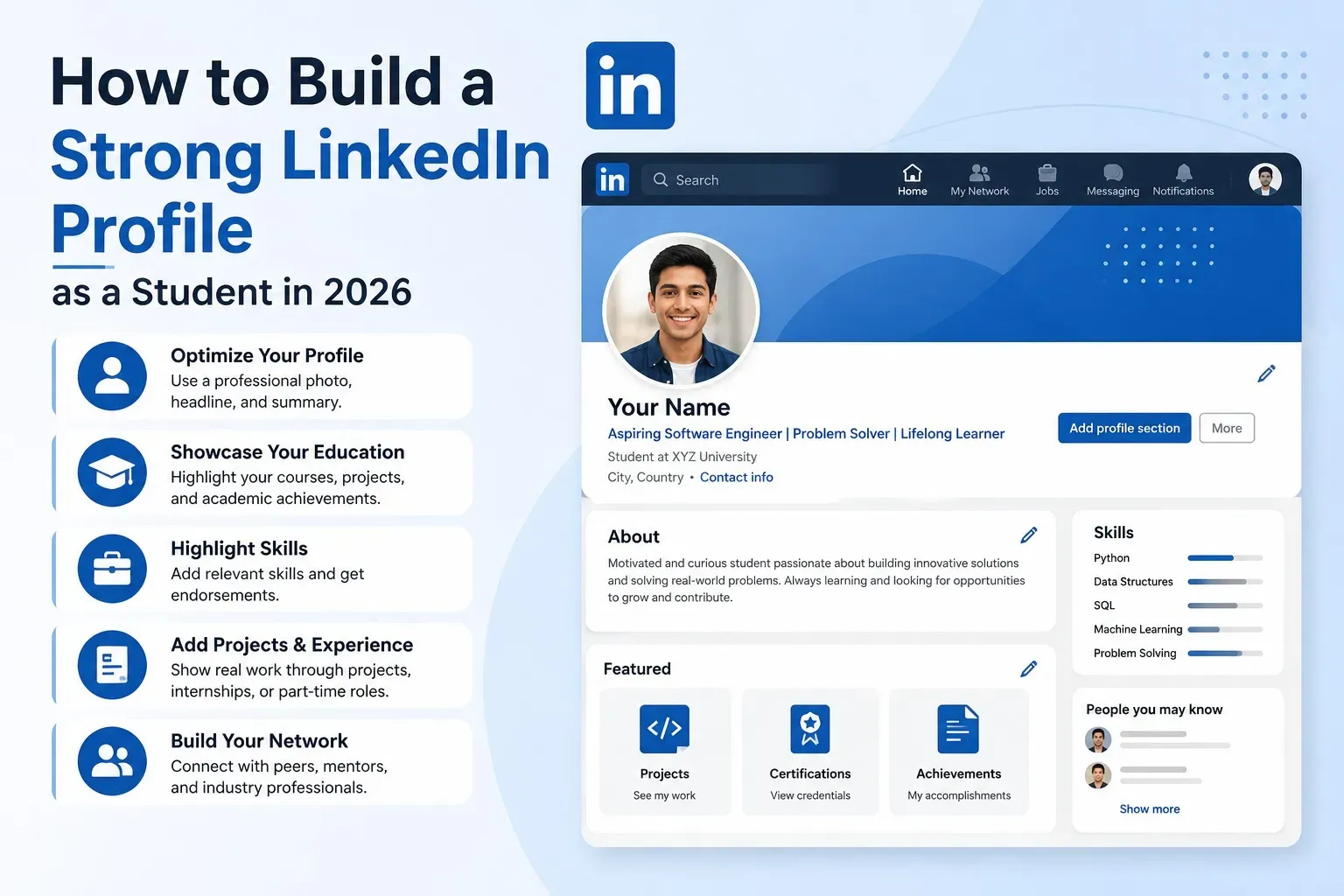Image resolution: width=1344 pixels, height=896 pixels.
Task: Click the Certifications badge icon
Action: coord(810,729)
